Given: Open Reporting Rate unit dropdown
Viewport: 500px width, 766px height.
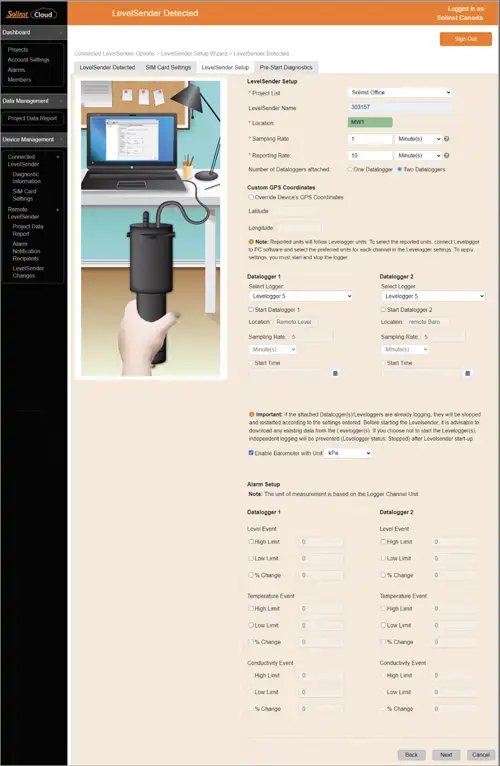Looking at the screenshot, I should click(418, 155).
